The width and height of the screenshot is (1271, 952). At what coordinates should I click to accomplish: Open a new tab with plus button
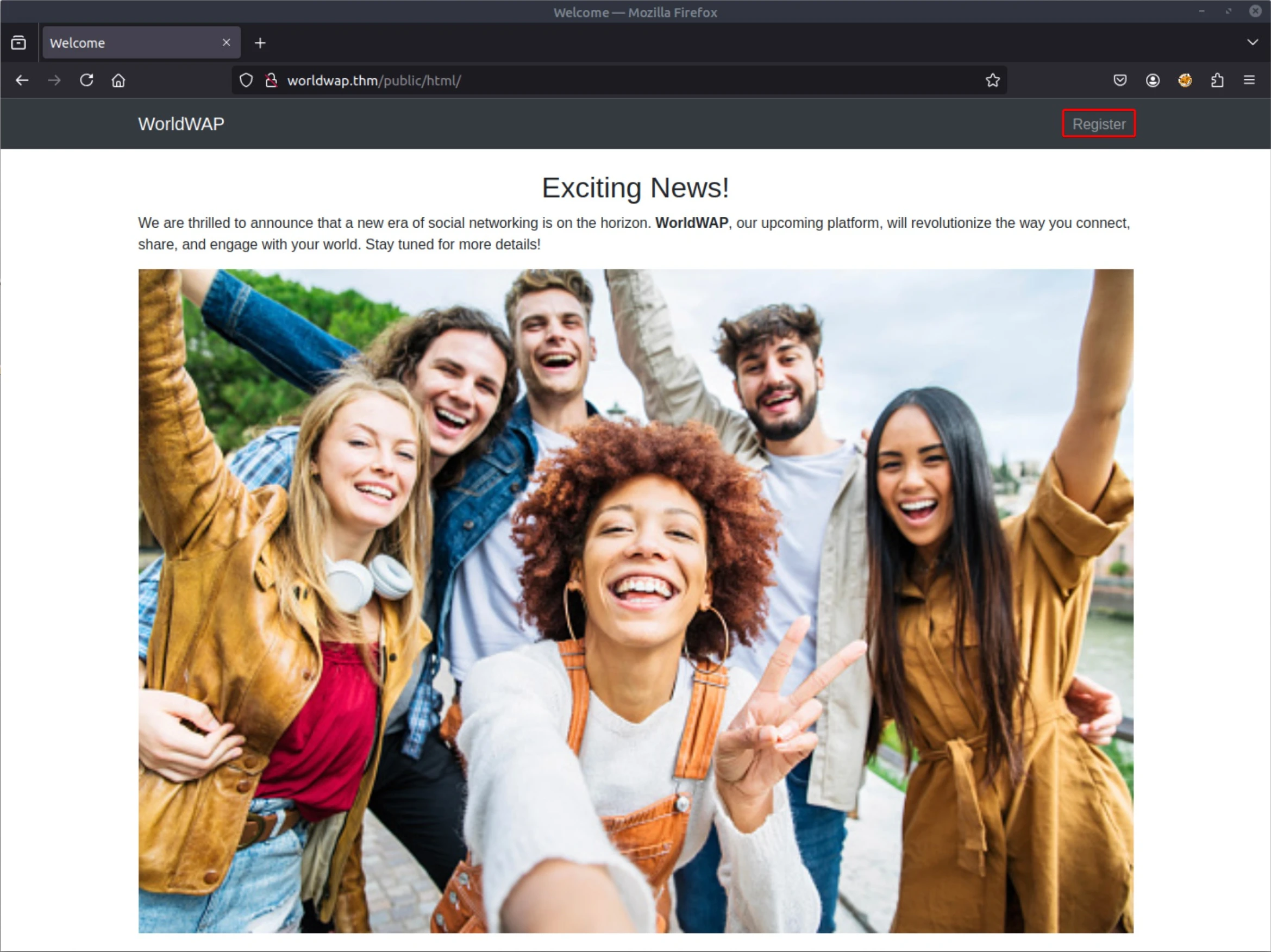[260, 43]
